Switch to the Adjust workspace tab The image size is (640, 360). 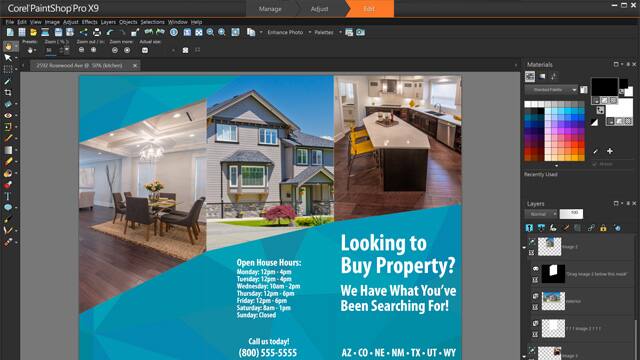[x=319, y=9]
